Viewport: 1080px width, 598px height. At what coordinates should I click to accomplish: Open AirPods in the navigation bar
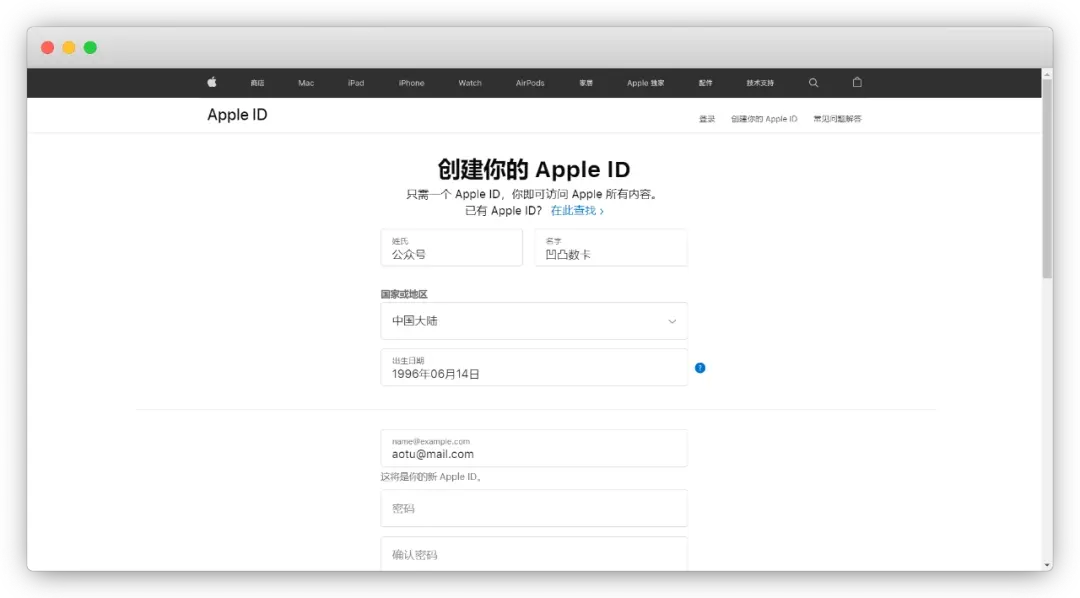pyautogui.click(x=530, y=83)
